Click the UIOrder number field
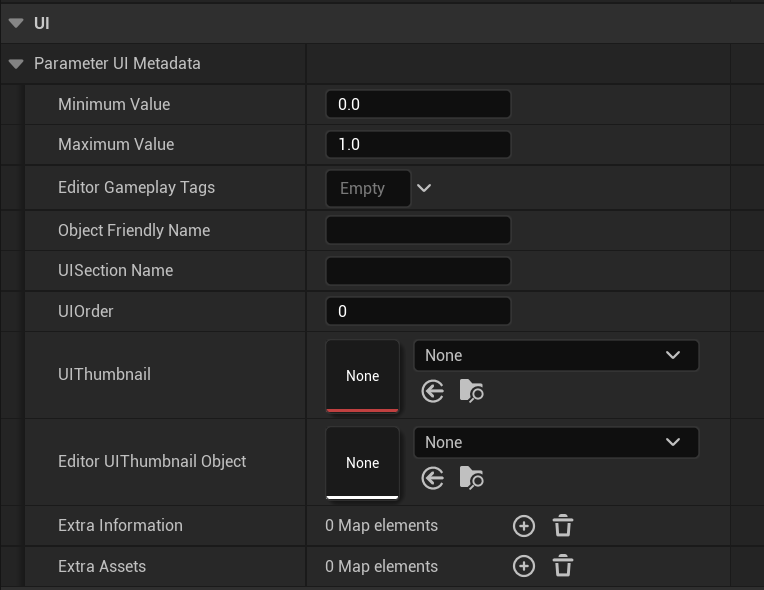The width and height of the screenshot is (764, 590). [418, 311]
